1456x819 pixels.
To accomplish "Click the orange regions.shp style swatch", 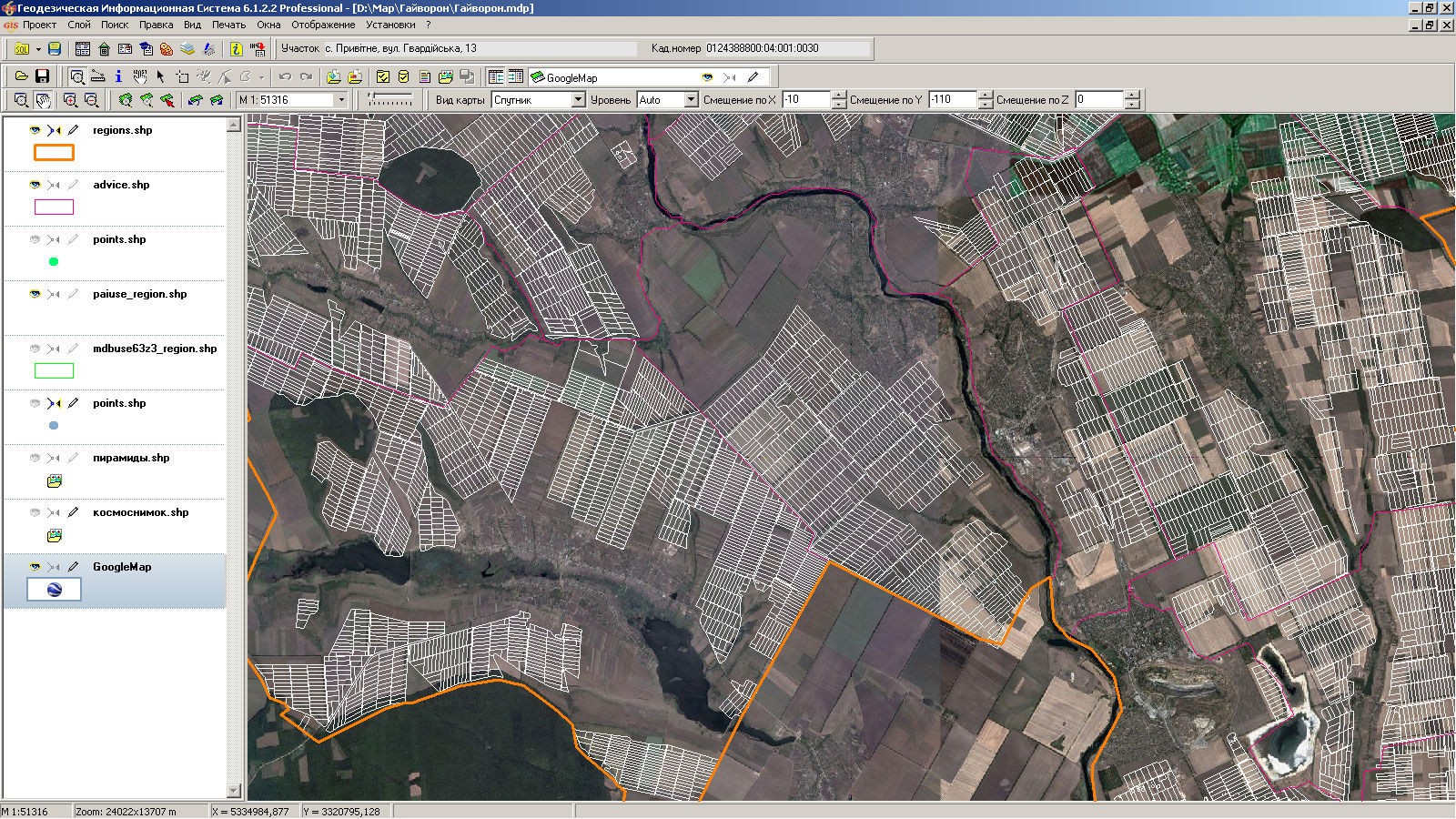I will pyautogui.click(x=54, y=153).
